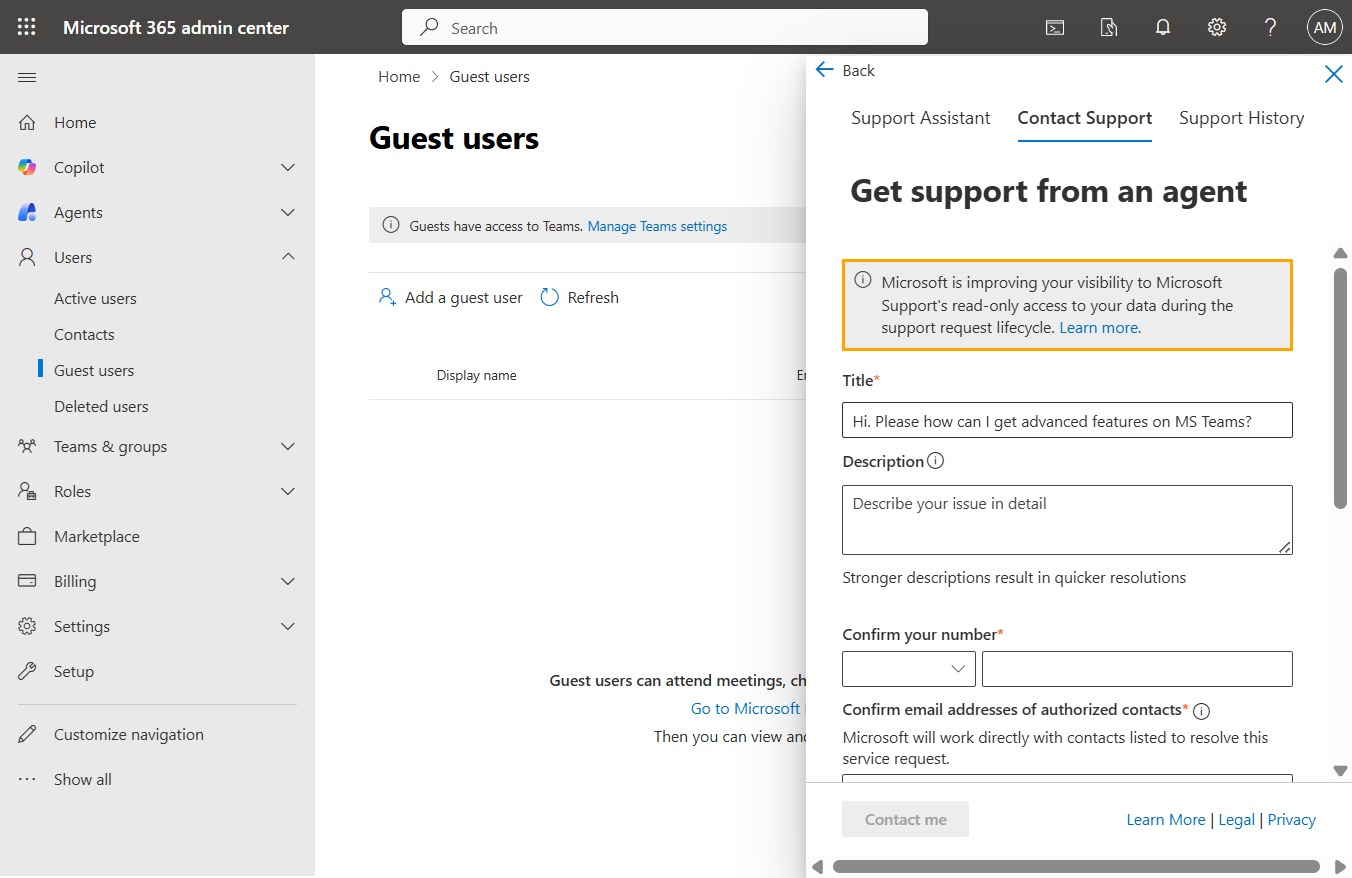Click the scroll down arrow in support panel

click(x=1341, y=771)
